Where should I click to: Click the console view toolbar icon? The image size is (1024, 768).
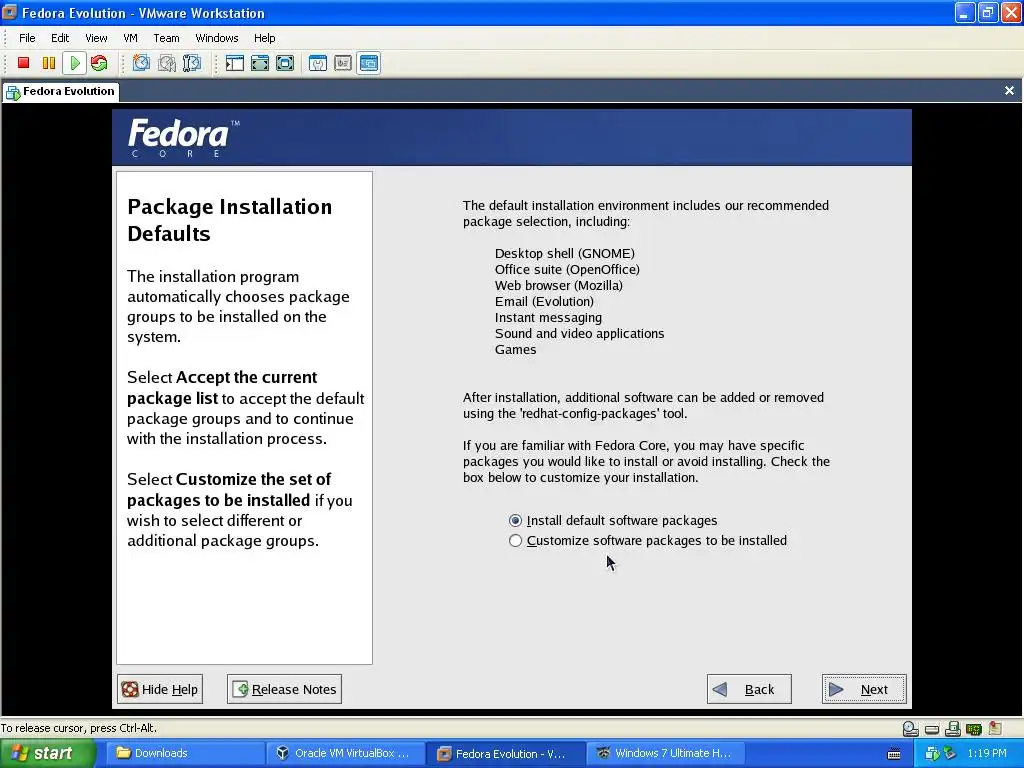[369, 63]
